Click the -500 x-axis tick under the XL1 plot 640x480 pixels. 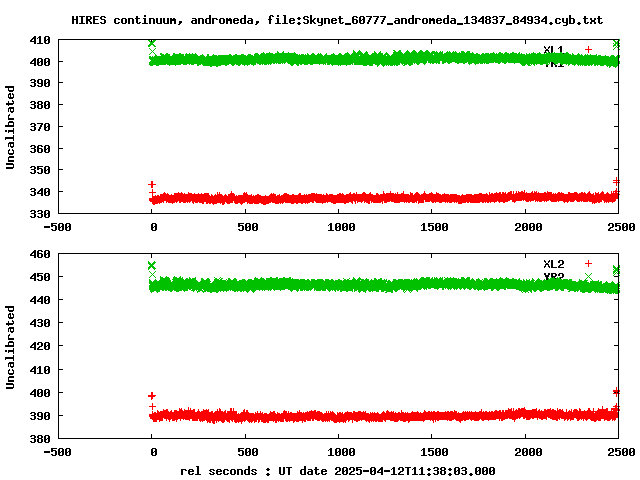tap(58, 227)
